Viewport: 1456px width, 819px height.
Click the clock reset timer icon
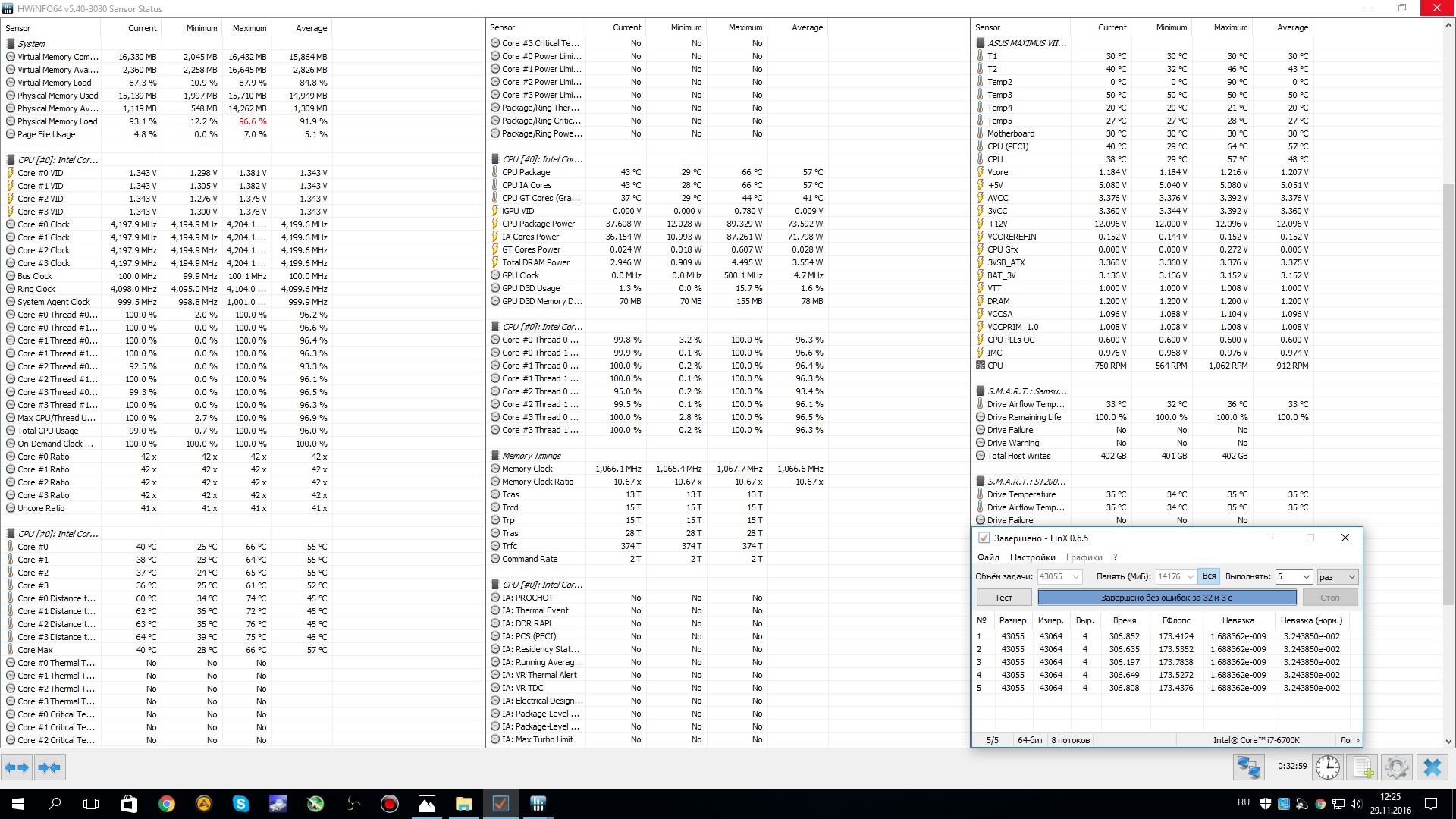tap(1327, 767)
